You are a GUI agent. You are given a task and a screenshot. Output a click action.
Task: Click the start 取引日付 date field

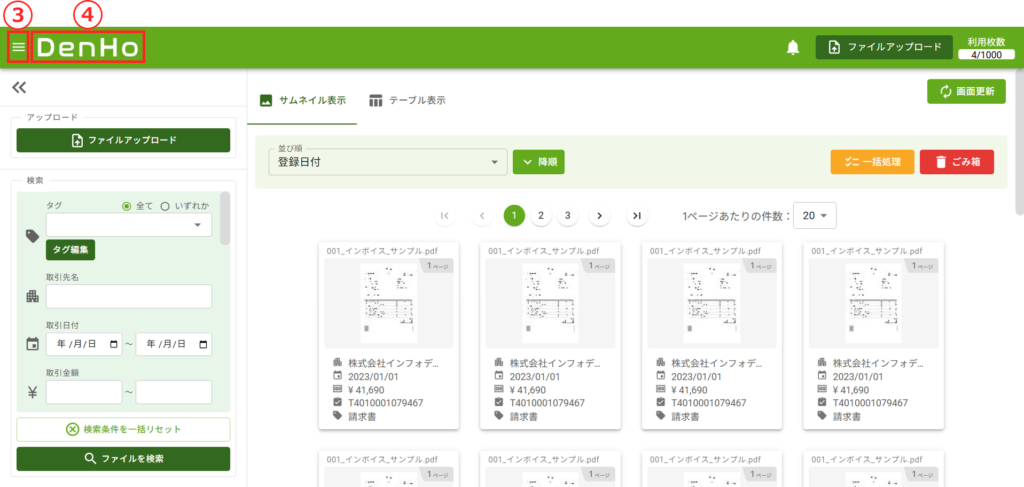pos(84,344)
